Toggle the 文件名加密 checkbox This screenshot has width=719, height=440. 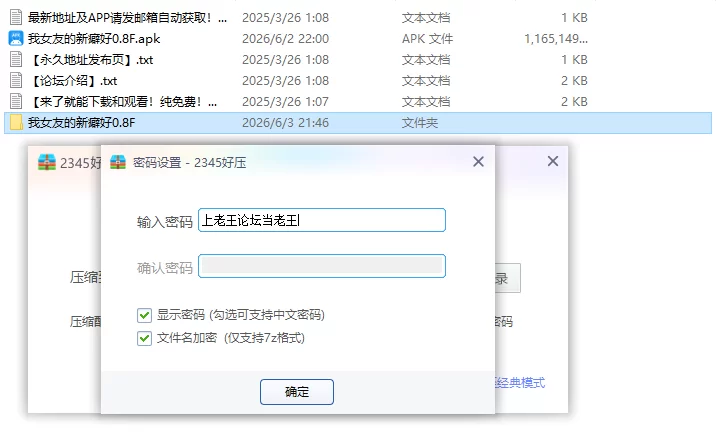coord(144,338)
